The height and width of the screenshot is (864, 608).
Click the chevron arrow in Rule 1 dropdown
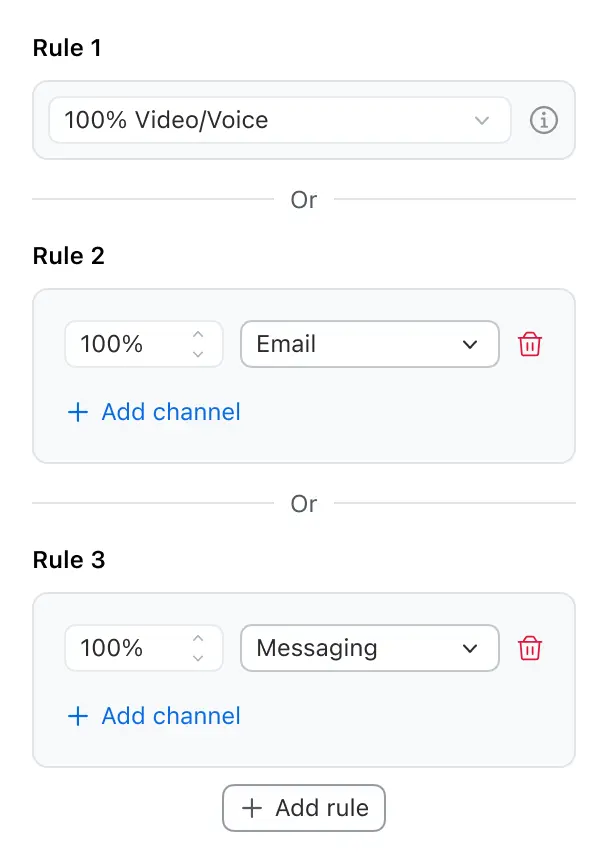pos(482,121)
